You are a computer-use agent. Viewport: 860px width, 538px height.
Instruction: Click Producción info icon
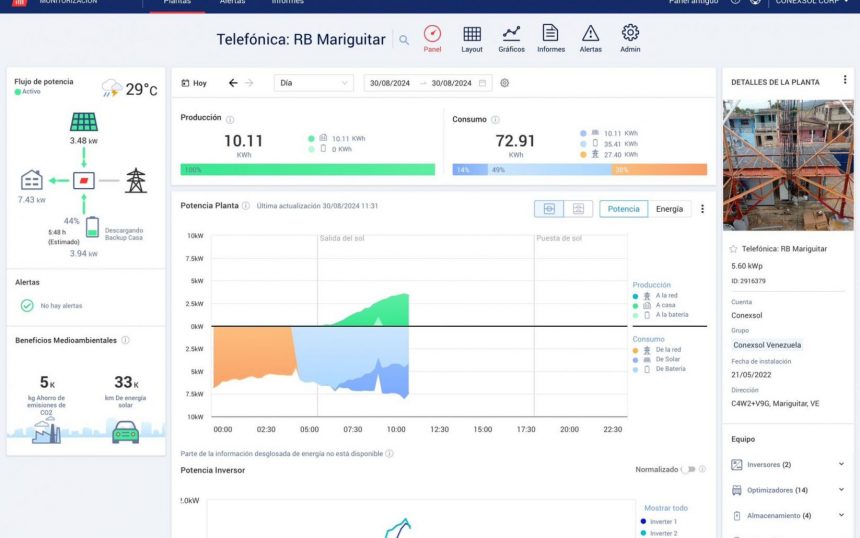(230, 120)
